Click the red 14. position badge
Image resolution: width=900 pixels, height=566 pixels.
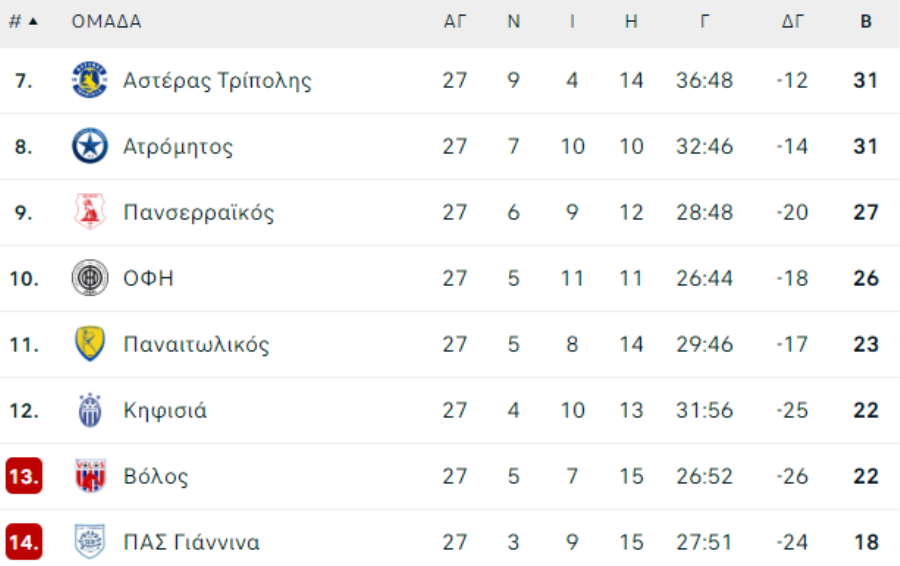[24, 541]
